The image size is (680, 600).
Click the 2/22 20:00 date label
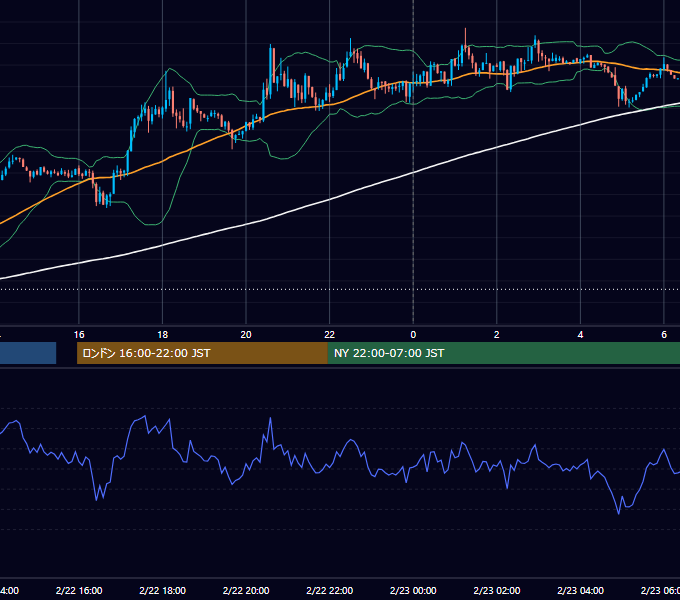(246, 590)
